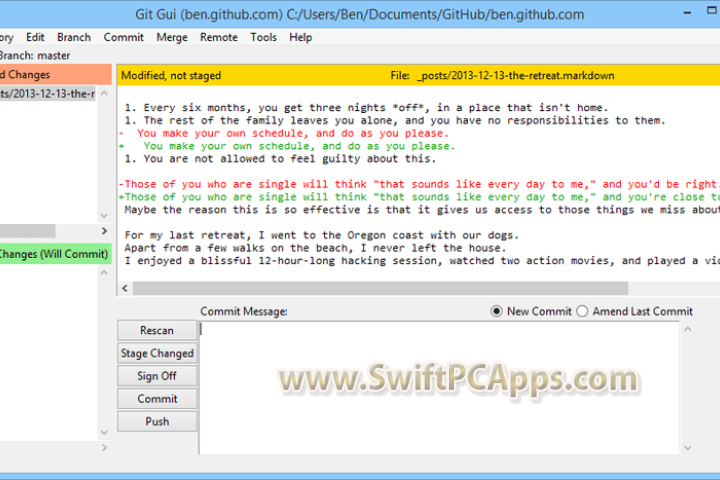Select the Amend Last Commit radio option
The width and height of the screenshot is (720, 480).
tap(582, 311)
